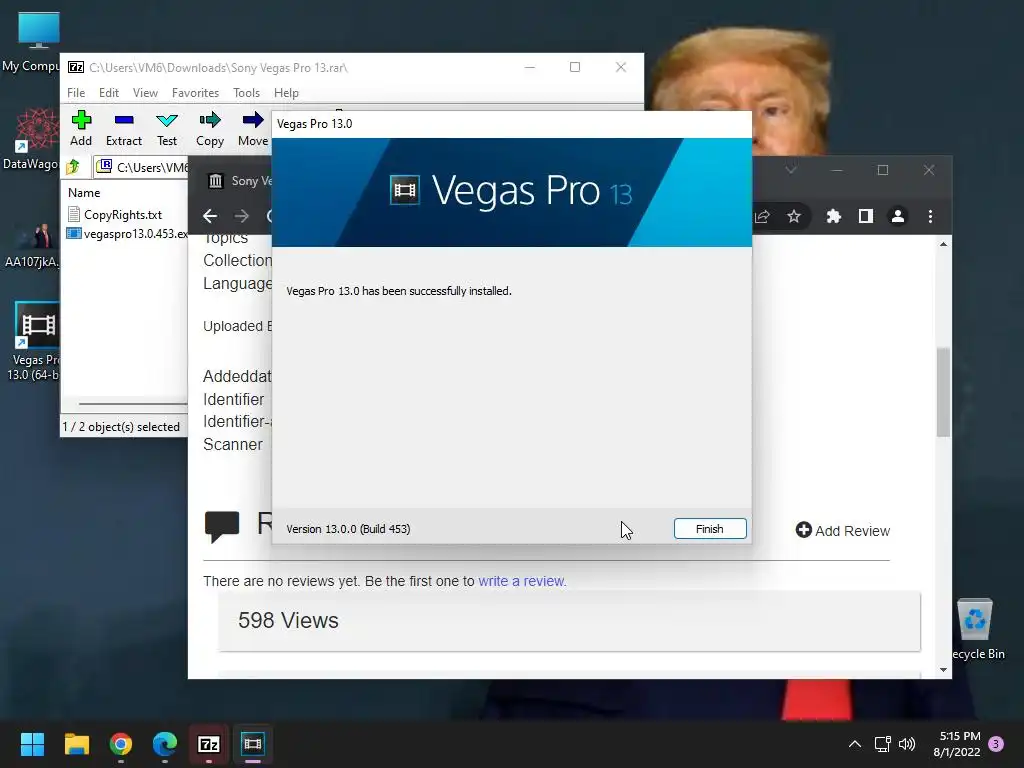Open the browser profile icon

pos(898,216)
